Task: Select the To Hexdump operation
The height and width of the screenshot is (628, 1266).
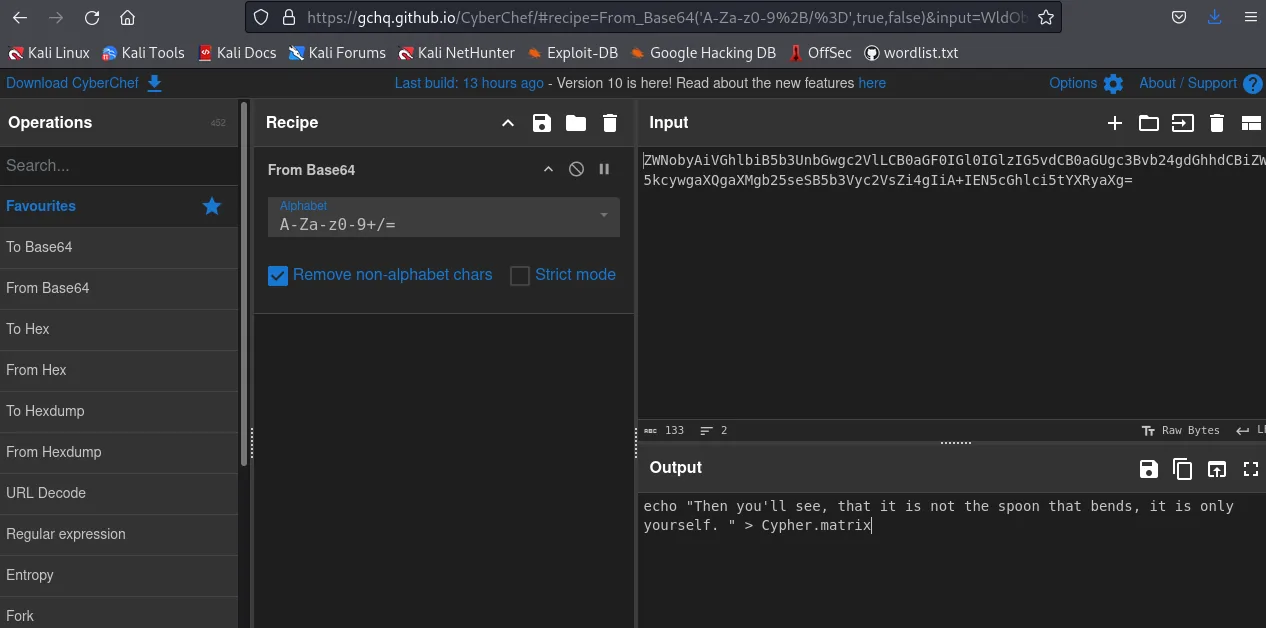Action: click(119, 411)
